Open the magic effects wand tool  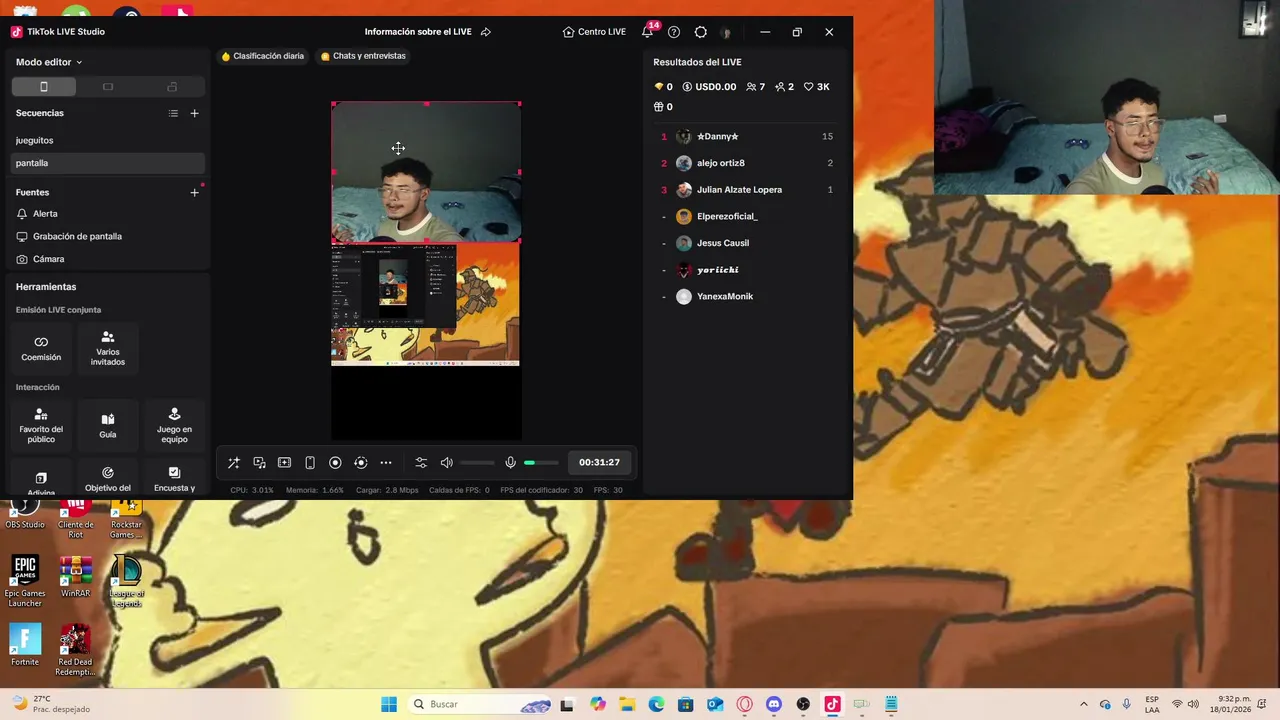[x=234, y=462]
